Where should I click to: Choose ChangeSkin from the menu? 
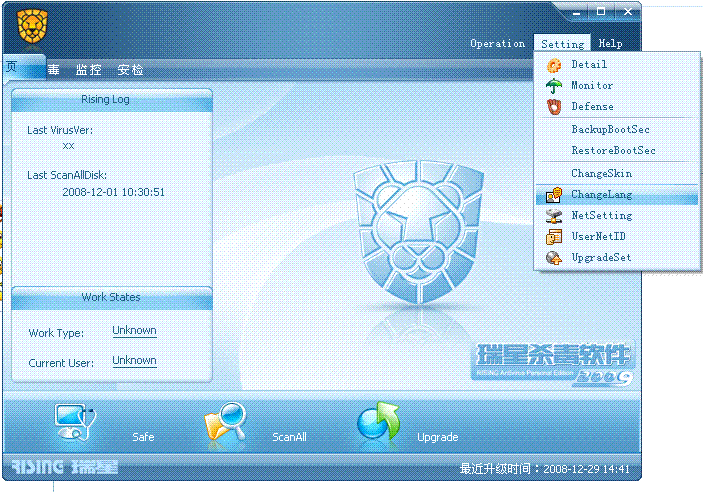(x=617, y=173)
